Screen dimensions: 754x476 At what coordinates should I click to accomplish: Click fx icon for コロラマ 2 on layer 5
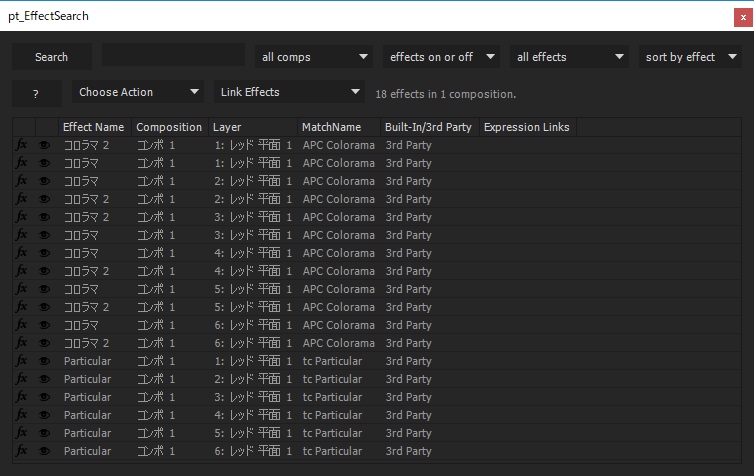pos(22,307)
